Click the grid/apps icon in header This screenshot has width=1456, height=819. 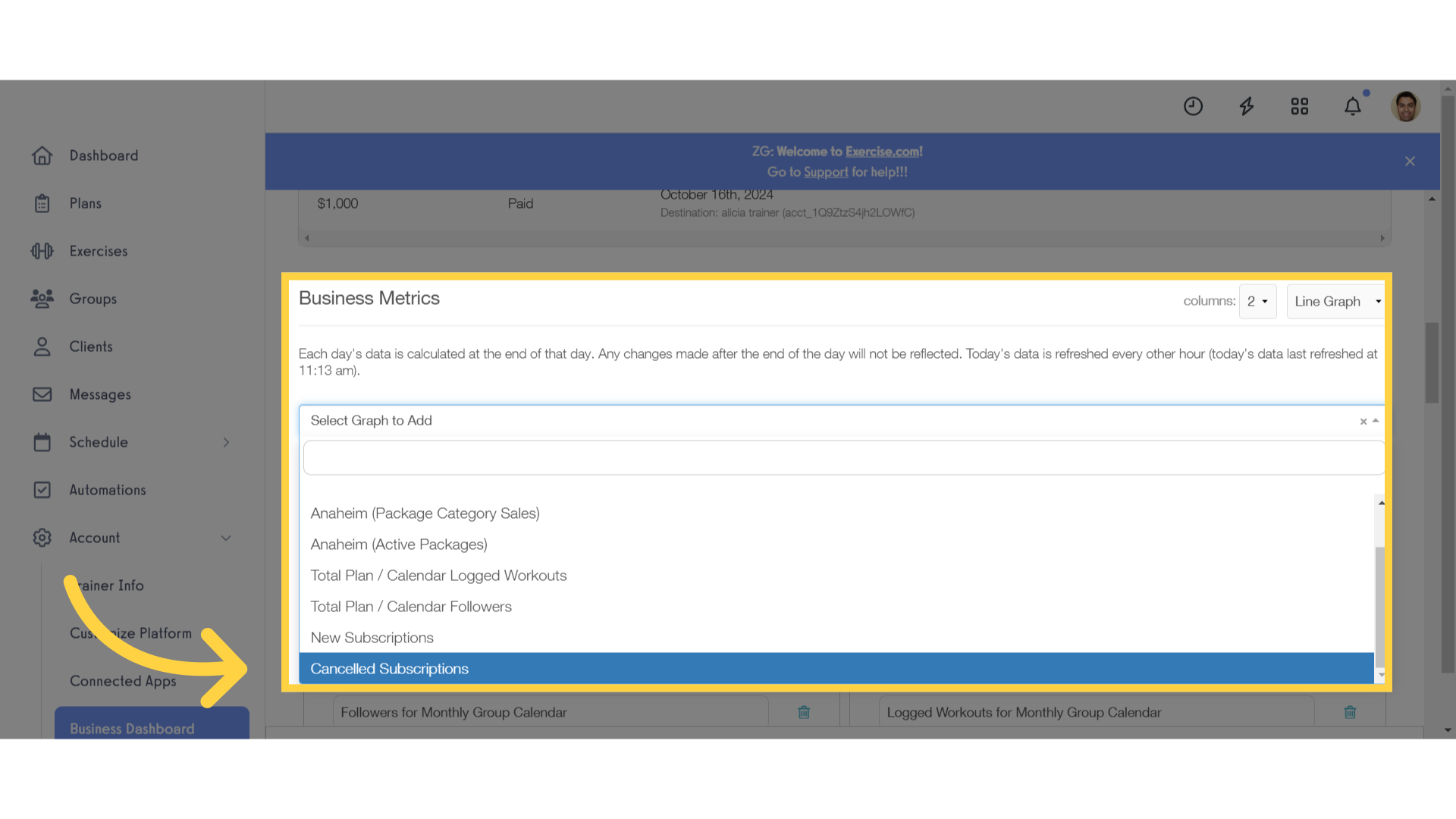[x=1300, y=106]
